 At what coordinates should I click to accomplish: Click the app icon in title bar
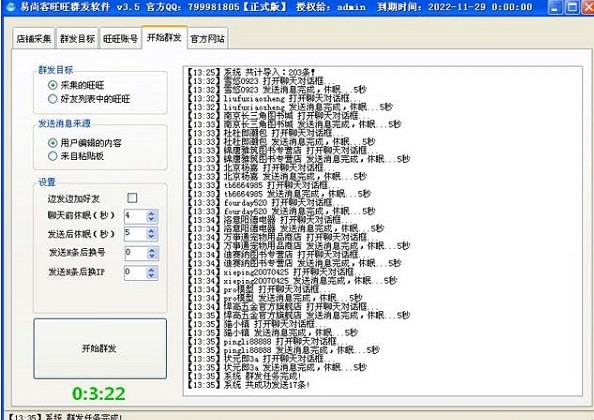tap(11, 6)
